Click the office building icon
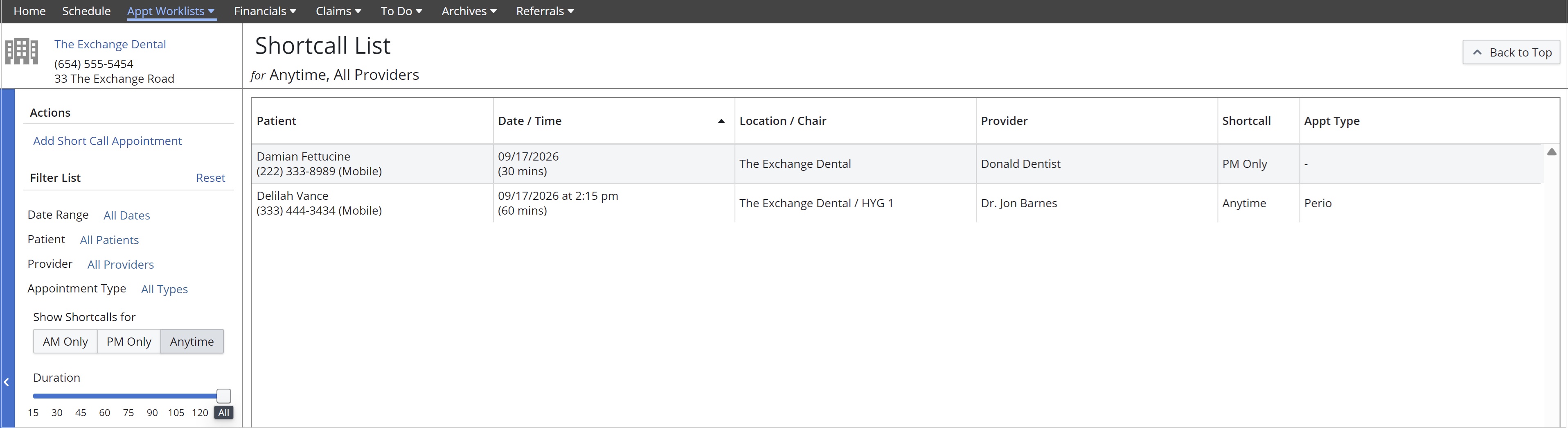 point(22,51)
